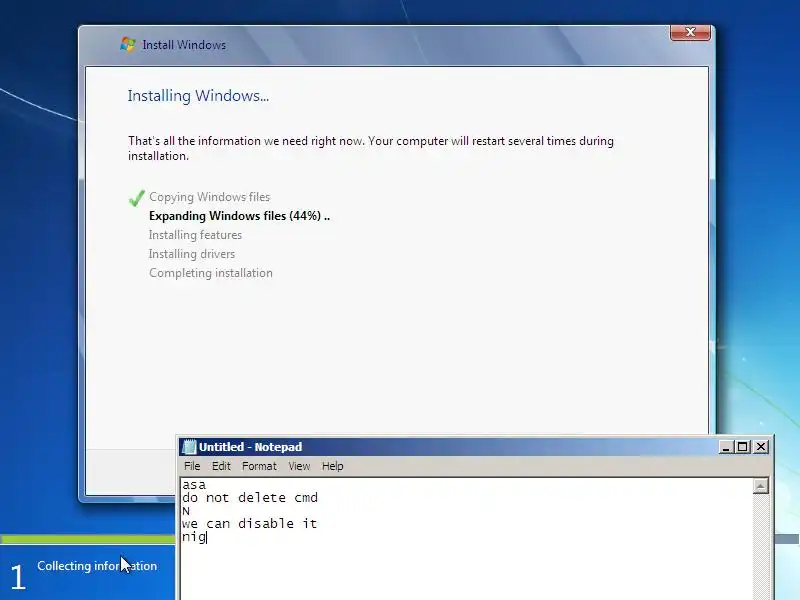Open the File menu in Notepad
Viewport: 800px width, 600px height.
coord(192,466)
